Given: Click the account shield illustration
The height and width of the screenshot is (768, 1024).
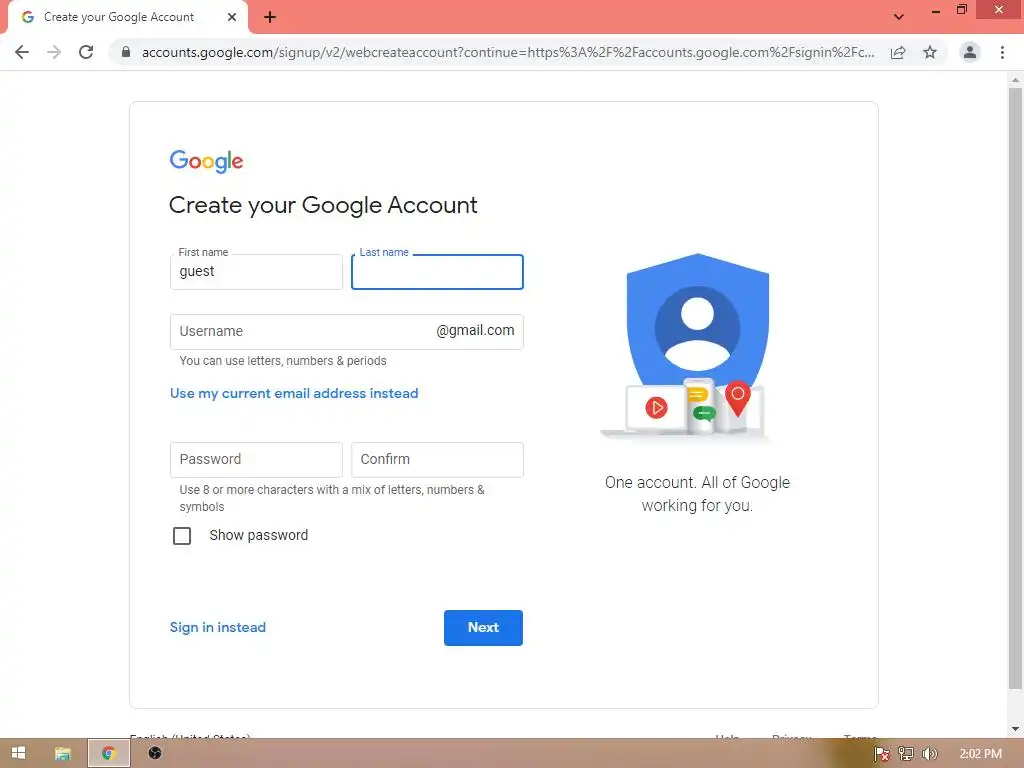Looking at the screenshot, I should 697,347.
